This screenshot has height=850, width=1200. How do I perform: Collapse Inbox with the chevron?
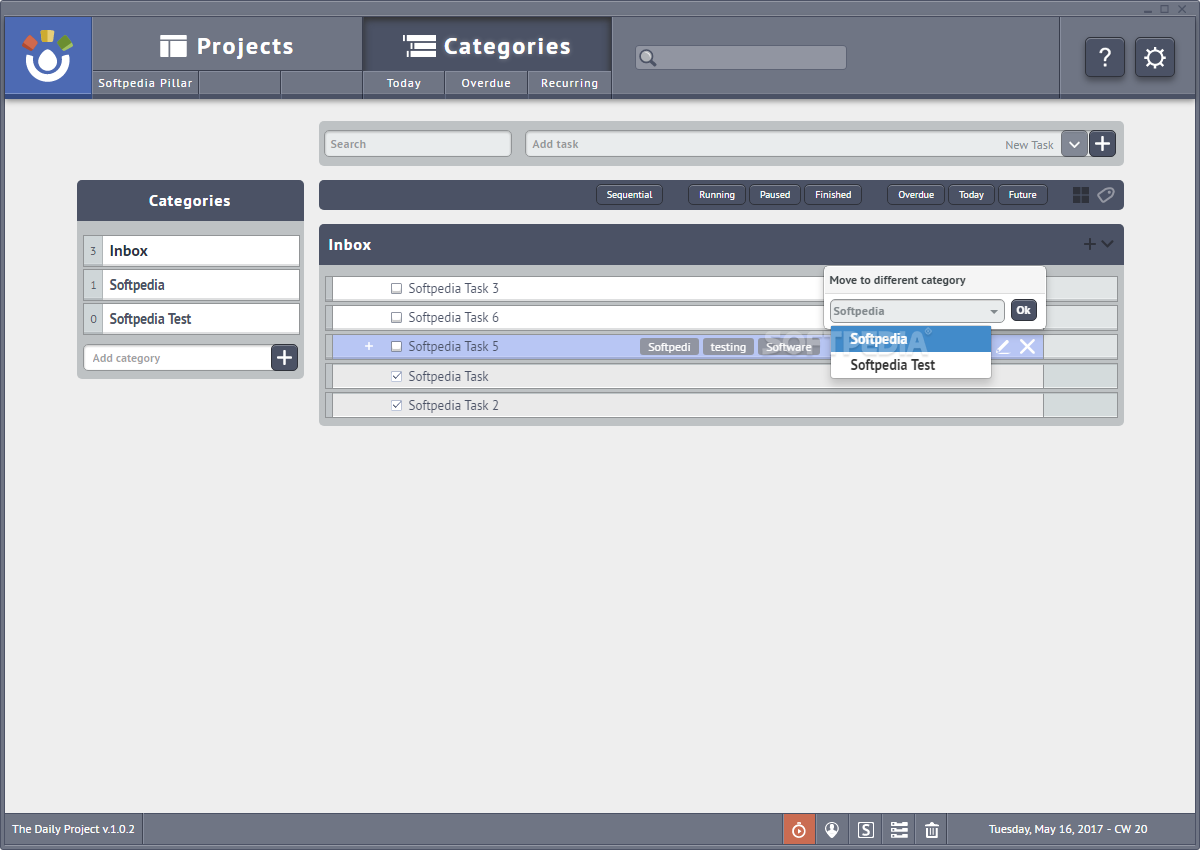1107,244
